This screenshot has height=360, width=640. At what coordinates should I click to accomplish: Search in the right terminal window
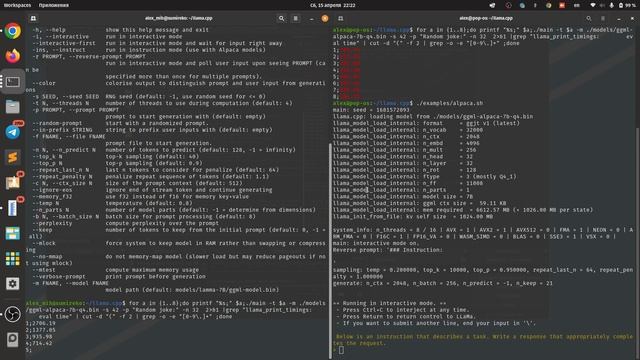(x=589, y=18)
